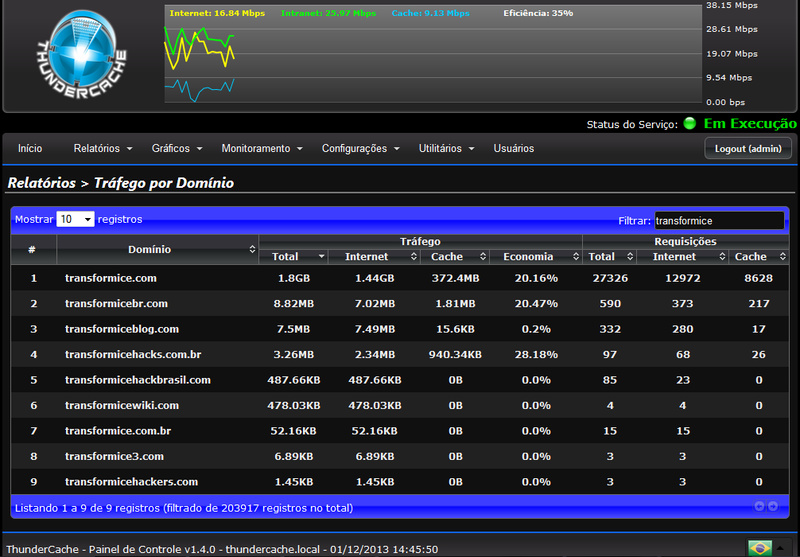Select the transformicehacks.com.br domain

[133, 355]
